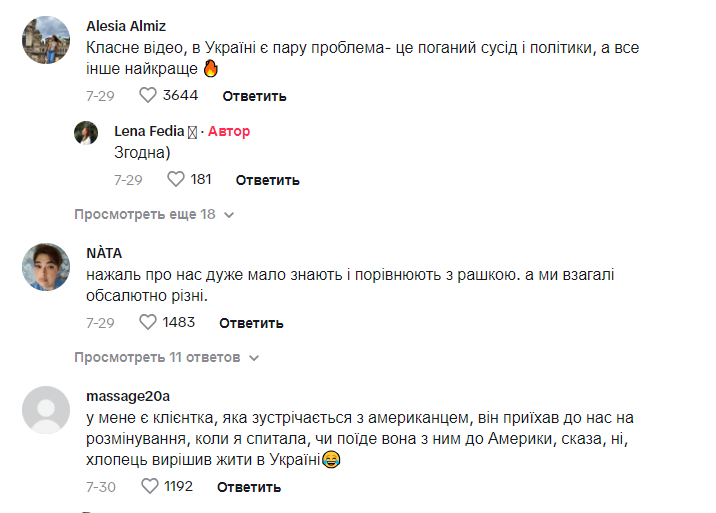Open NÀTA username link
Screen dimensions: 716x513
click(104, 252)
